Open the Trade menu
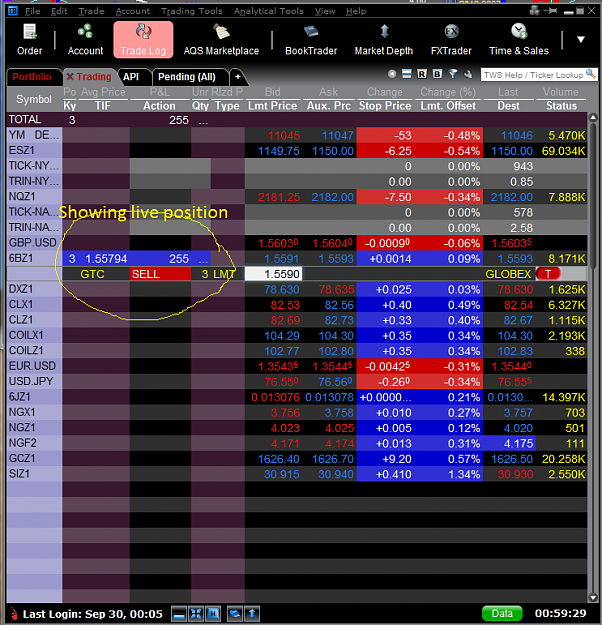 (x=91, y=11)
